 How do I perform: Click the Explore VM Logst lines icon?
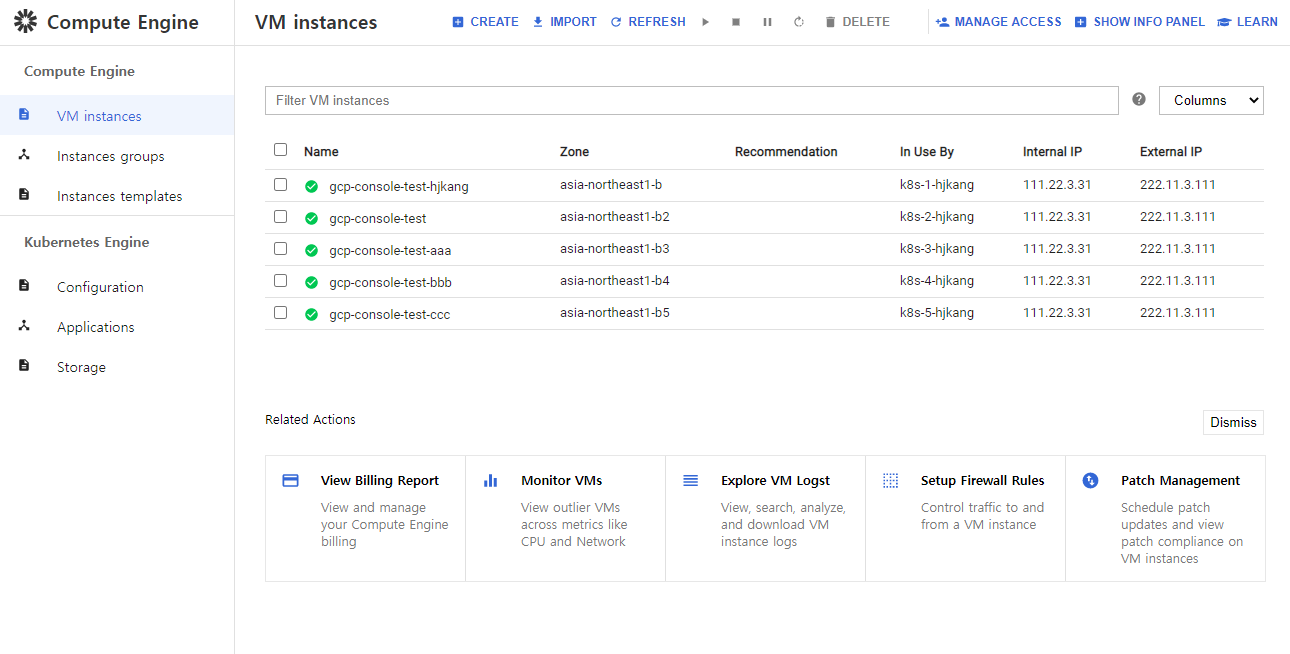click(x=690, y=480)
